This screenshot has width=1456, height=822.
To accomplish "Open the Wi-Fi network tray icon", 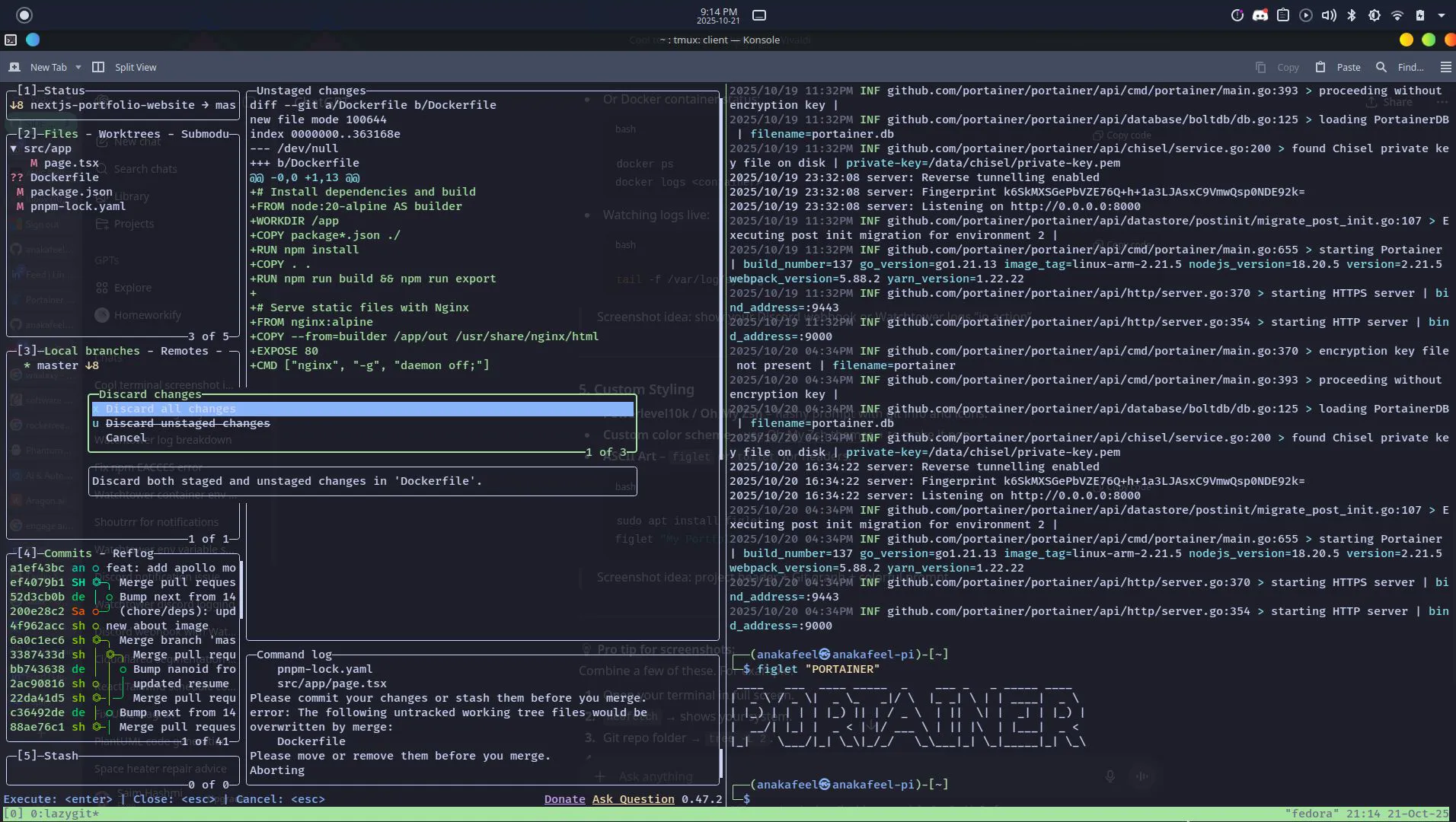I will 1397,15.
